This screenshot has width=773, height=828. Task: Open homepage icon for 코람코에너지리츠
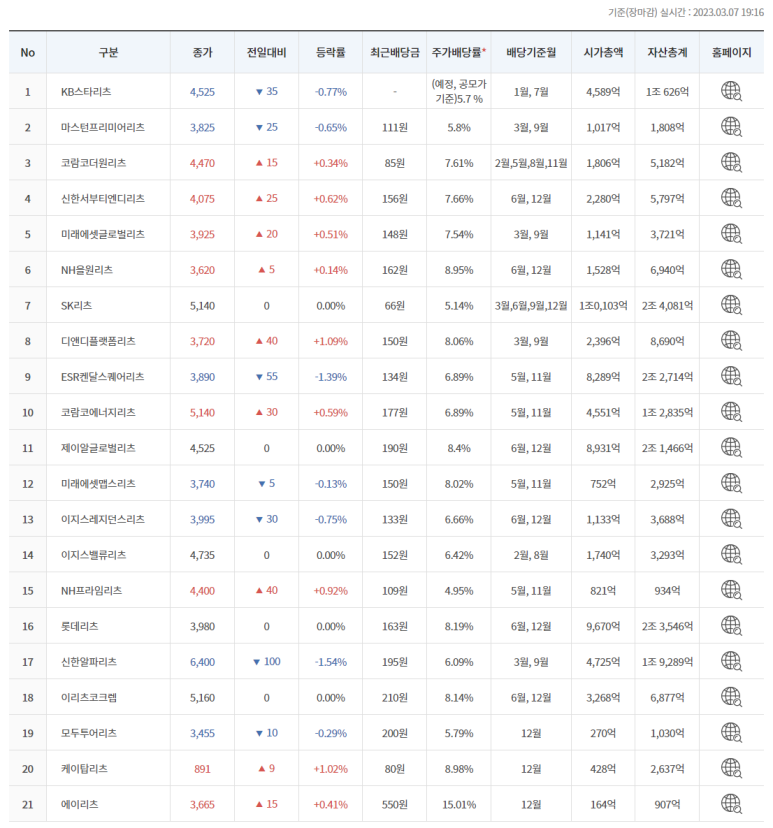[x=731, y=412]
